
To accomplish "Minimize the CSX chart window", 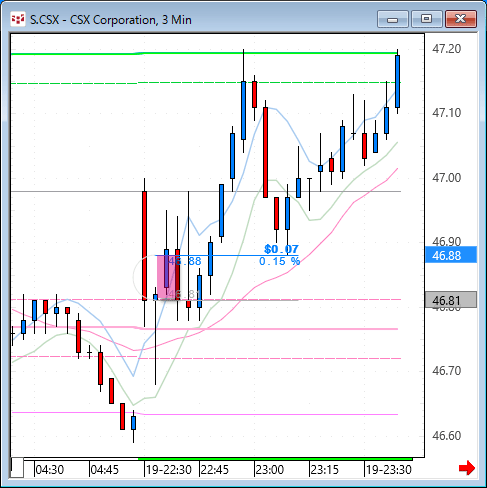I will coord(393,19).
